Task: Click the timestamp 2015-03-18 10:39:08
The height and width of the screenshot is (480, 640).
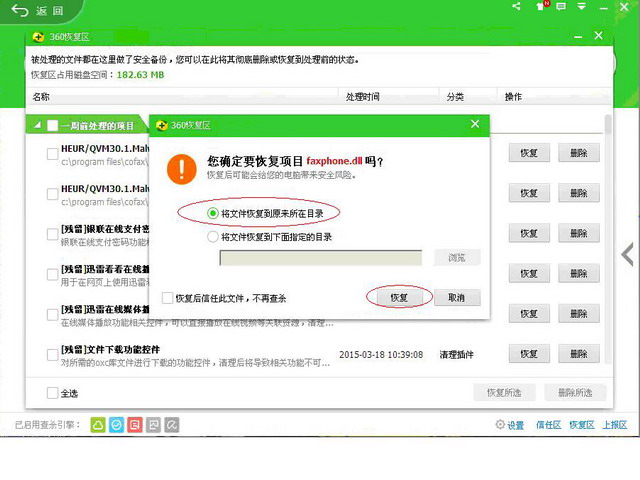Action: [381, 354]
